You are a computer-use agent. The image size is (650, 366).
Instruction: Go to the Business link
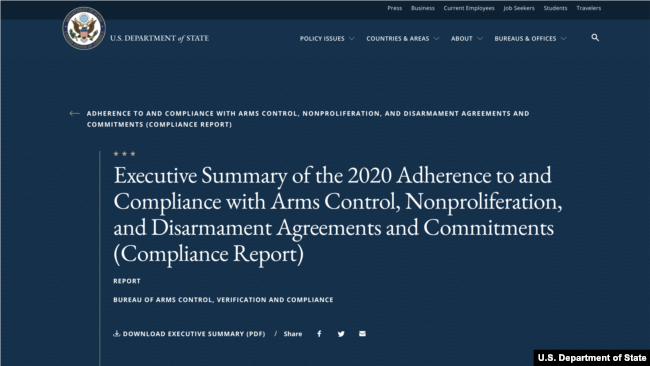(423, 8)
